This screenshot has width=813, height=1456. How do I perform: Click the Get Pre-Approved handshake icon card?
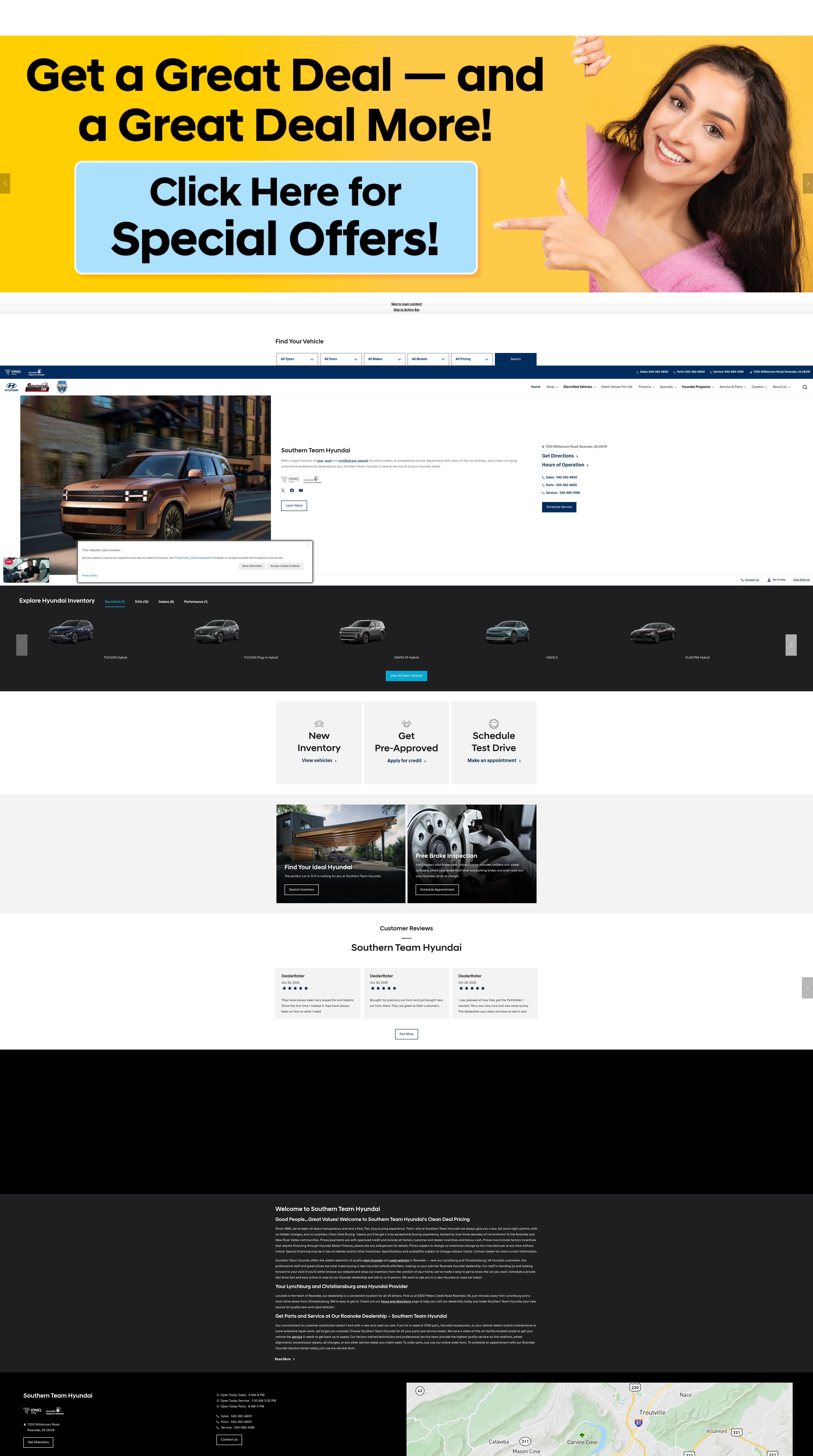(406, 743)
